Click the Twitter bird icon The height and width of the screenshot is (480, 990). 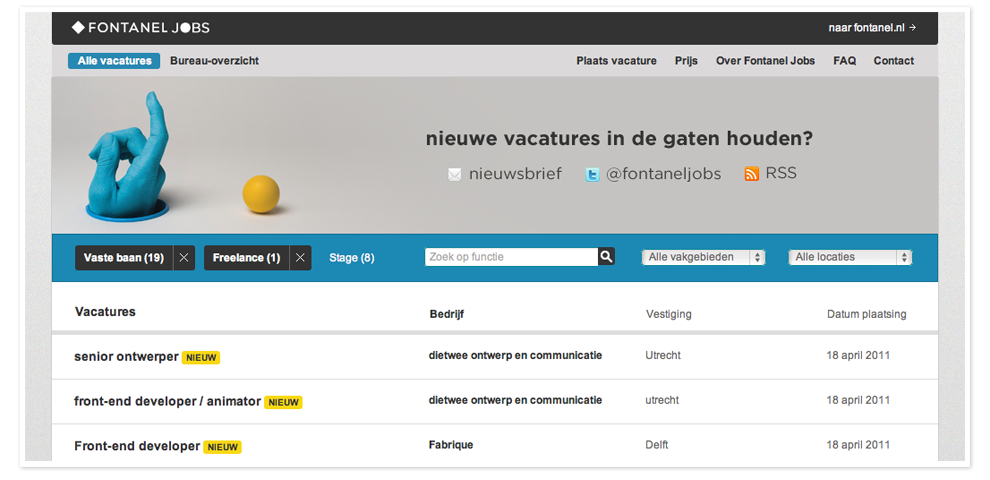click(592, 175)
